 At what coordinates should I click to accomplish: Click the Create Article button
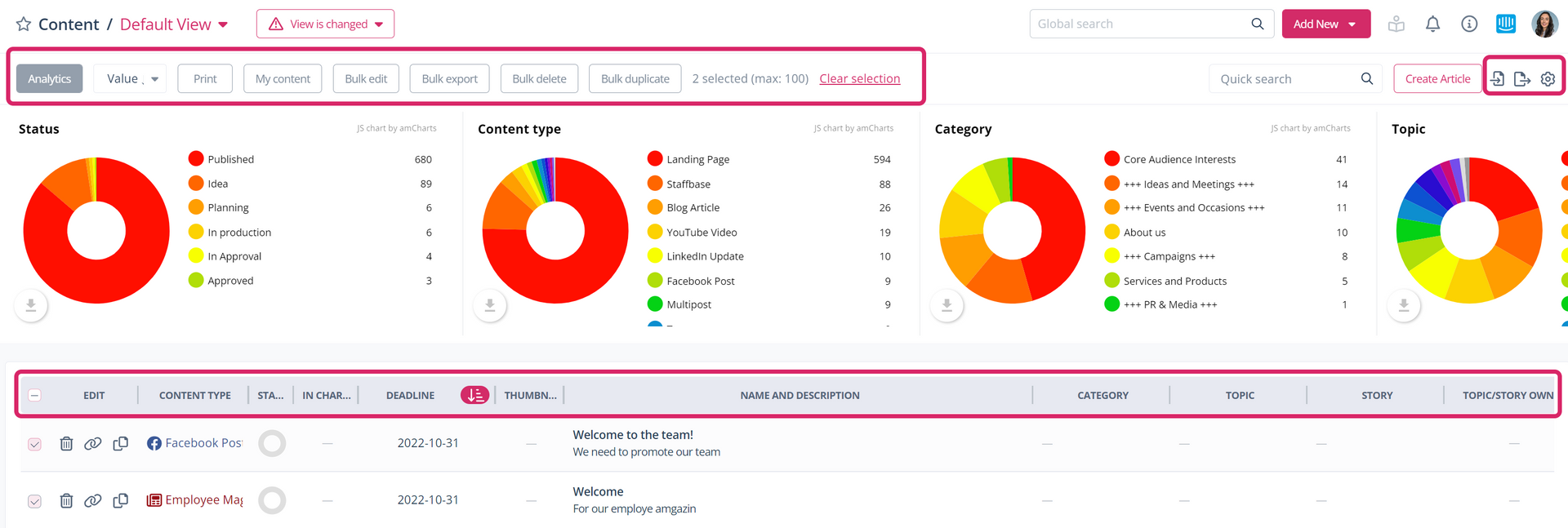[x=1437, y=79]
